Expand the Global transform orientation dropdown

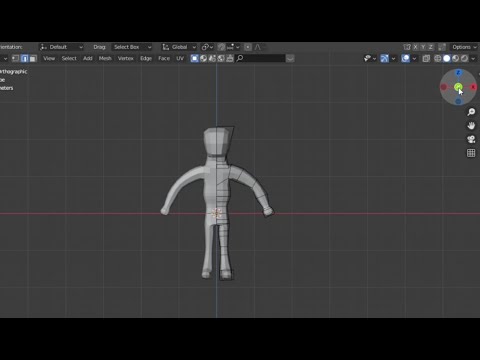179,47
